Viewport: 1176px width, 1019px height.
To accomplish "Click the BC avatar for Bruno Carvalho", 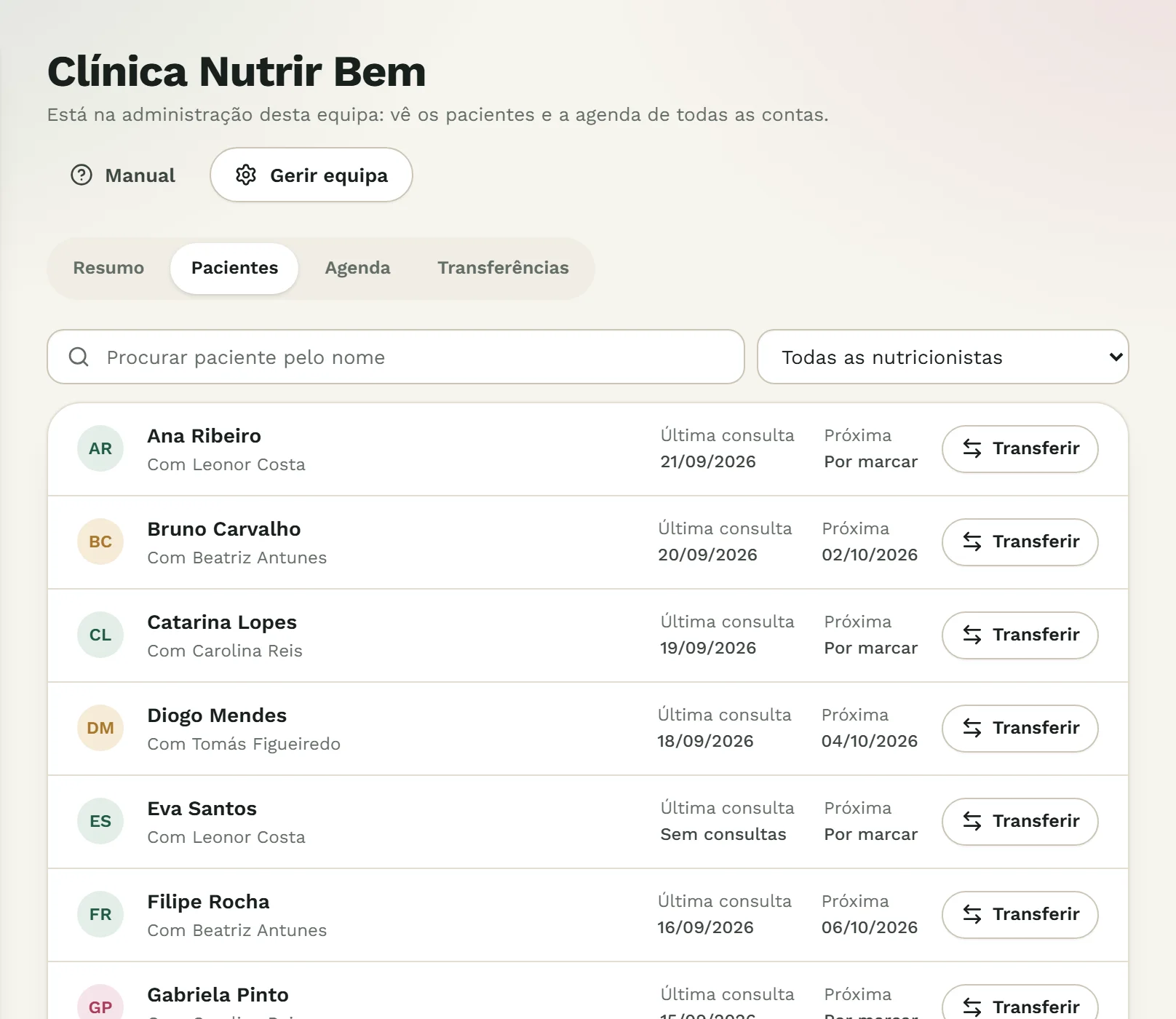I will coord(100,542).
